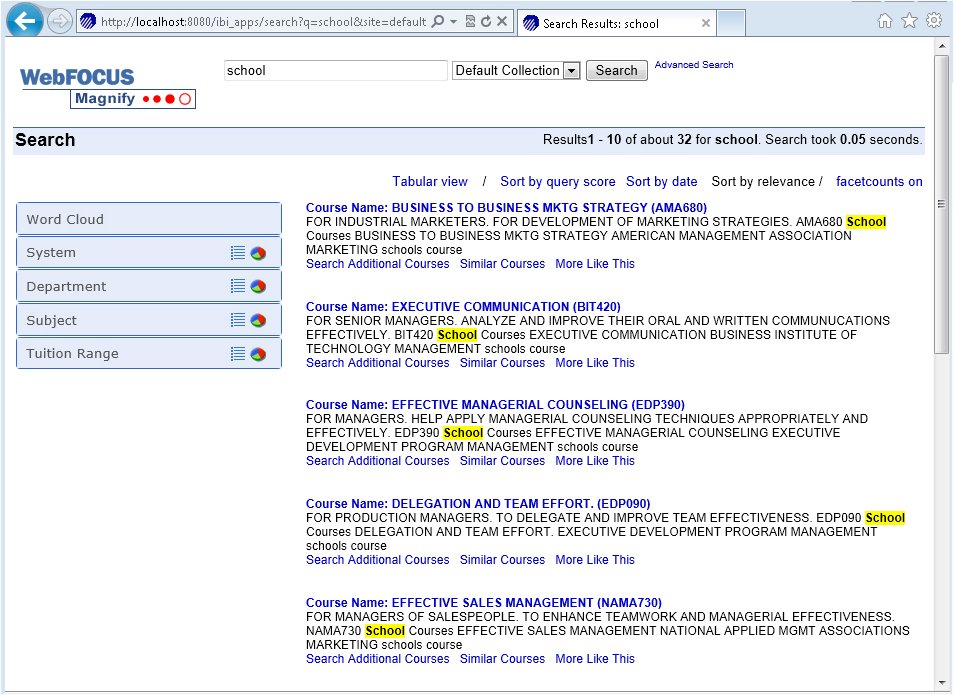
Task: Show Subject facet pie chart
Action: (258, 319)
